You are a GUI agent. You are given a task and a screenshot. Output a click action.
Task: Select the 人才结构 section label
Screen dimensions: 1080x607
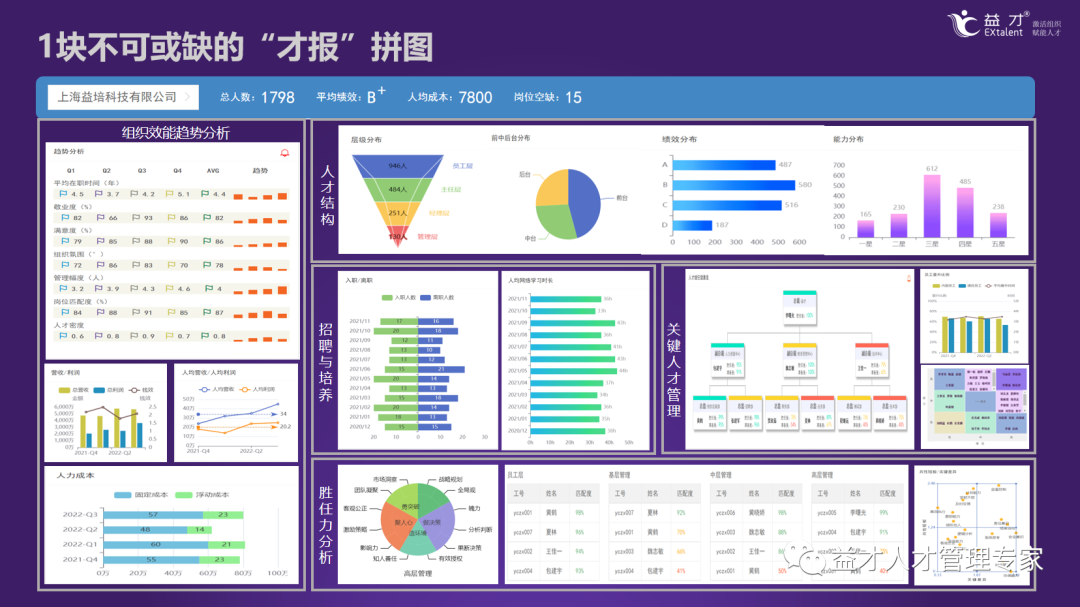(x=327, y=195)
